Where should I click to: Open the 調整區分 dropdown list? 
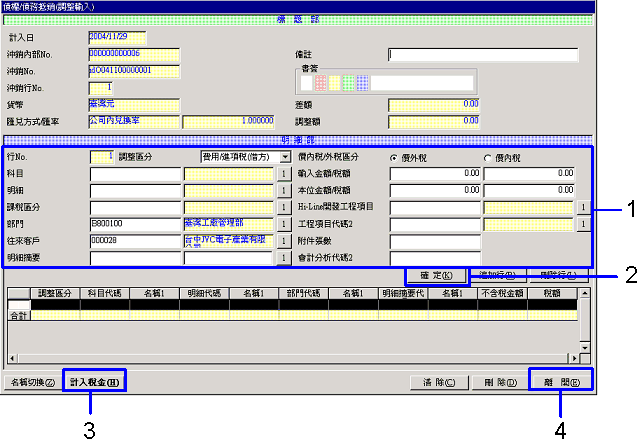tap(285, 157)
